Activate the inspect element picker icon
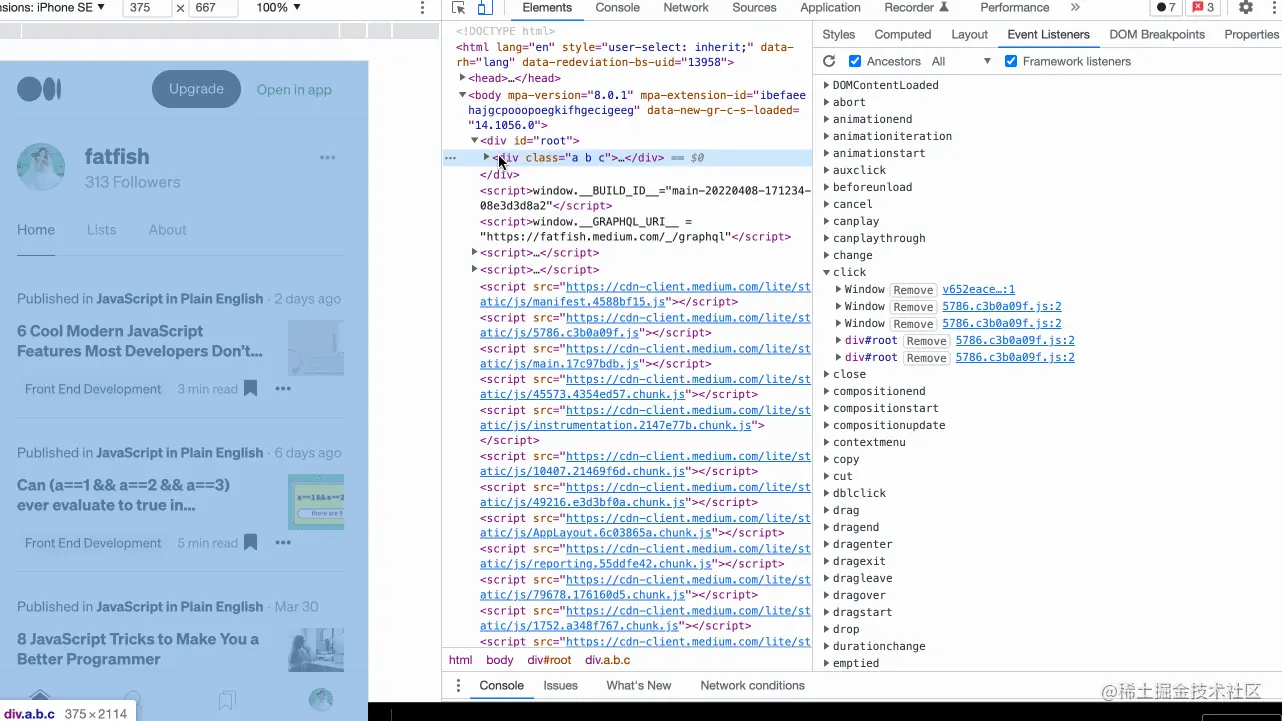This screenshot has width=1282, height=721. [459, 8]
